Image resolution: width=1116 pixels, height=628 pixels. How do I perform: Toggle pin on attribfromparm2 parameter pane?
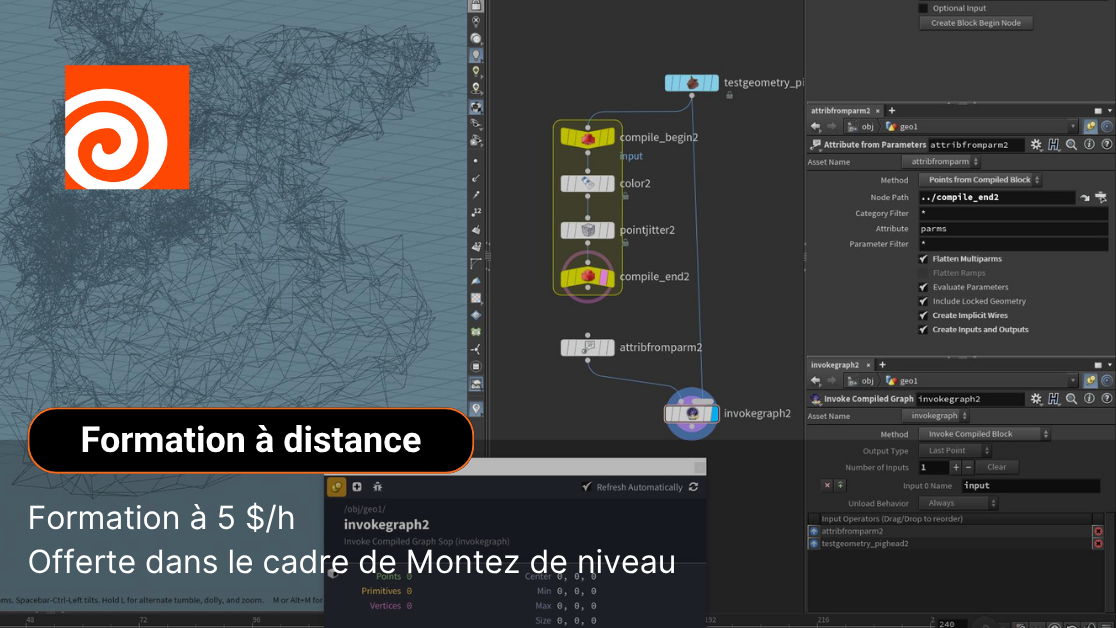click(x=1090, y=127)
